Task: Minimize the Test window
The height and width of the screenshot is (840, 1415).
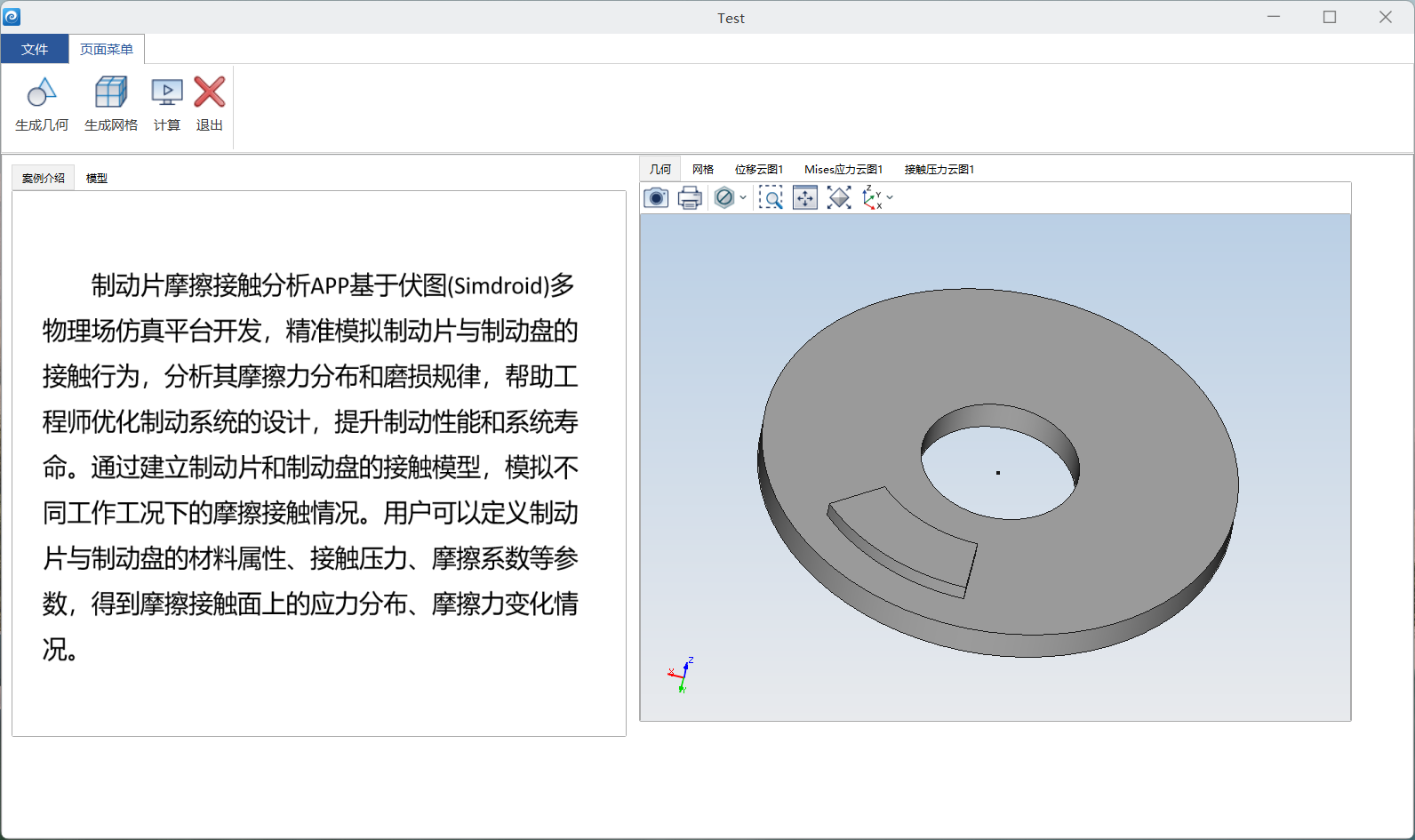Action: (x=1274, y=17)
